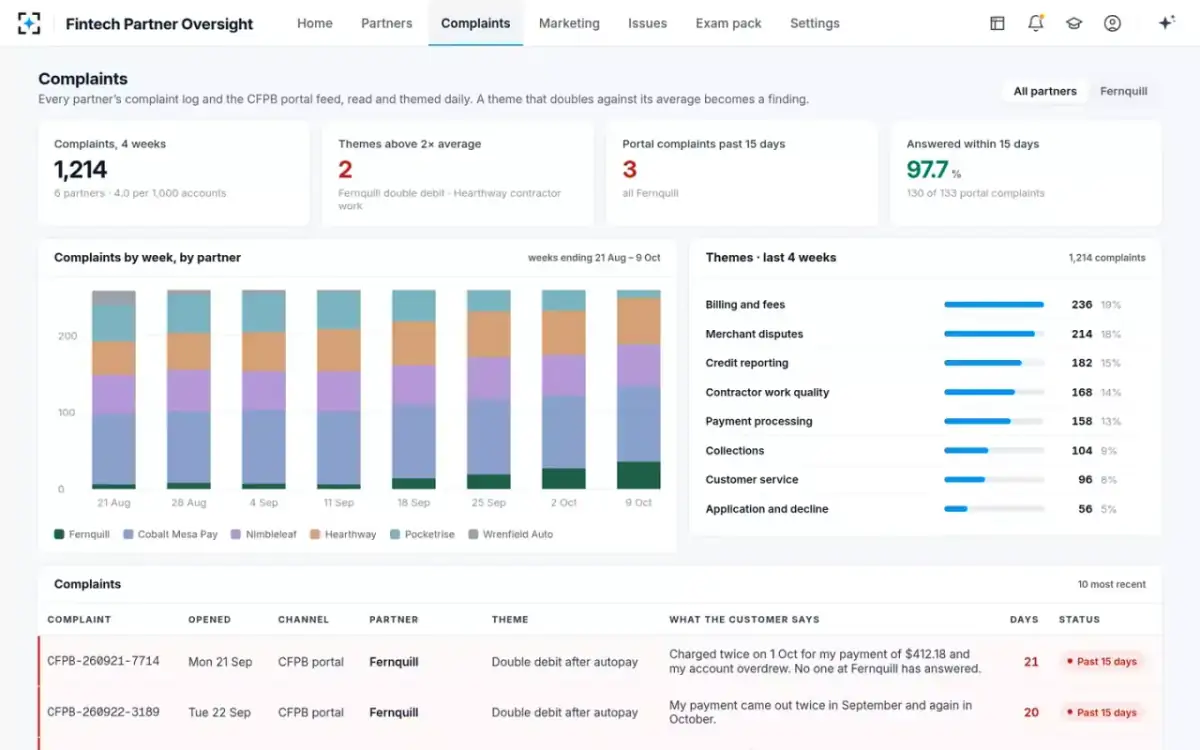The width and height of the screenshot is (1200, 750).
Task: Switch to the Partners tab
Action: (x=387, y=23)
